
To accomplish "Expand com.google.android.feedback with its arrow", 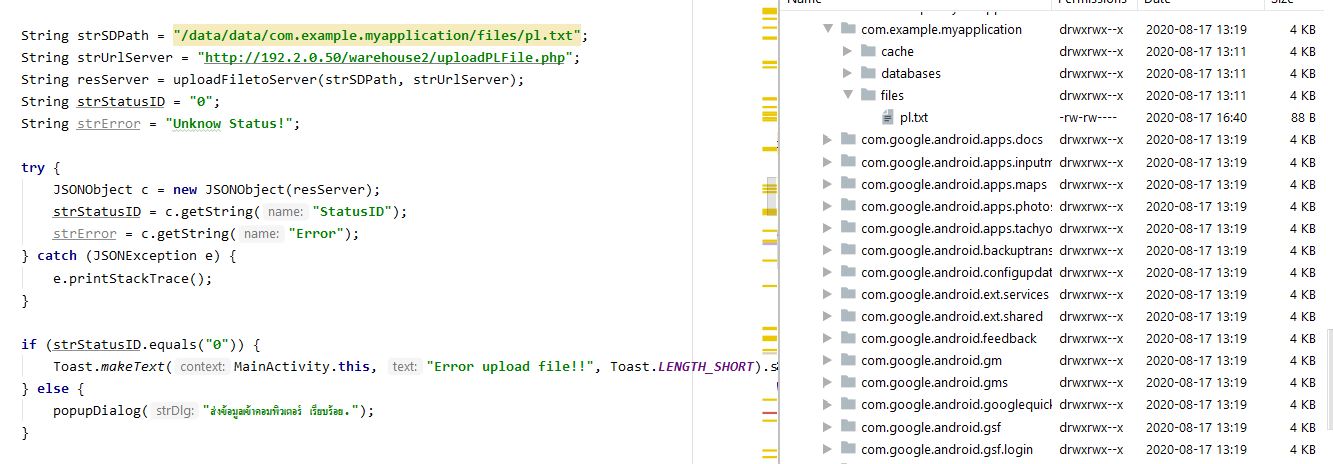I will 828,338.
